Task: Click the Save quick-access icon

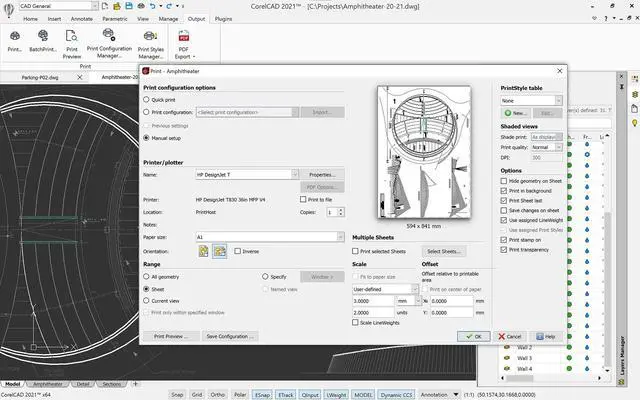Action: 129,6
